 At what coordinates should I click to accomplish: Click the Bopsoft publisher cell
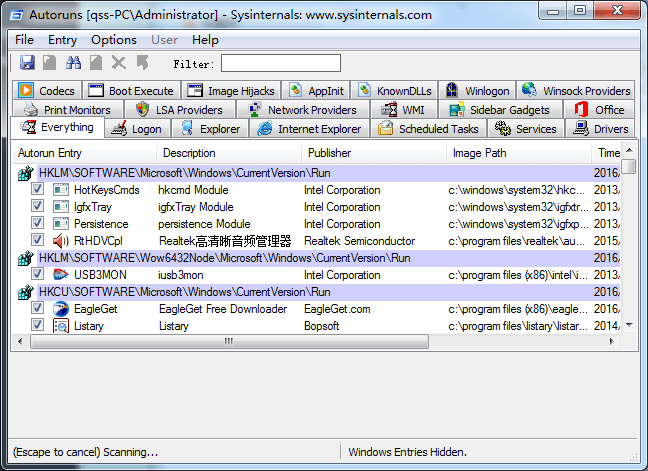click(322, 326)
